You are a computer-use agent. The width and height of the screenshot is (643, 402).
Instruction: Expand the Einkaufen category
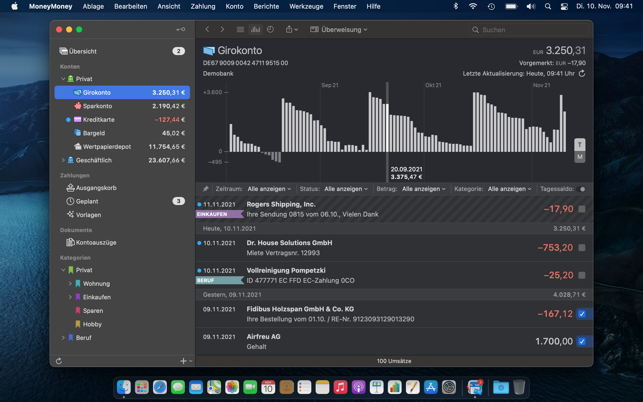tap(70, 297)
